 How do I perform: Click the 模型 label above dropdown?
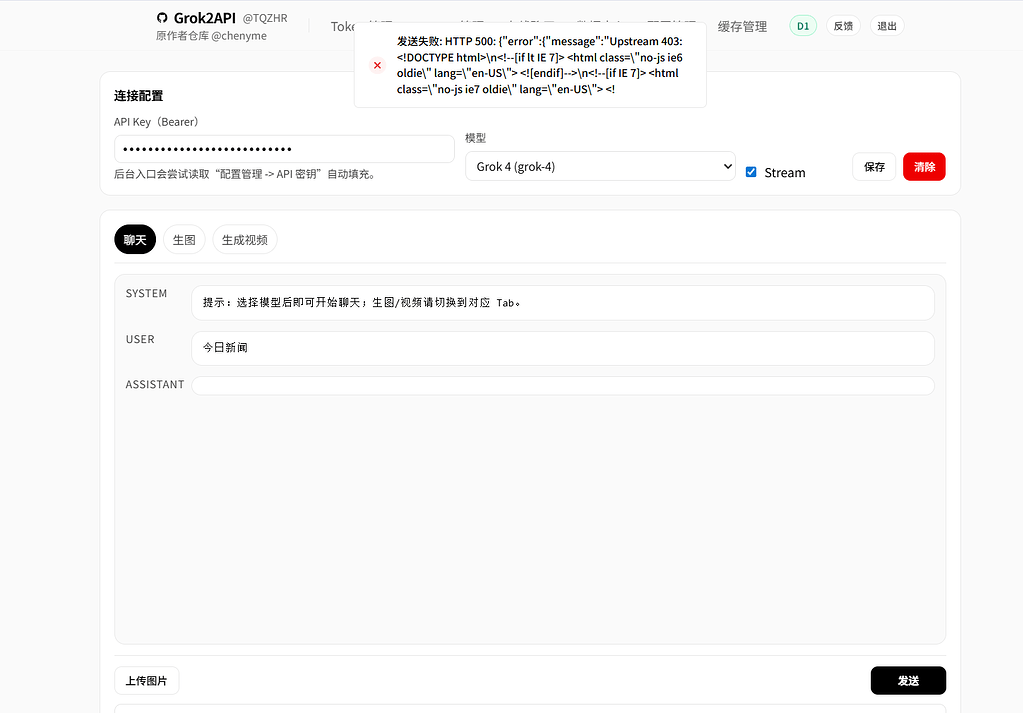[x=476, y=138]
